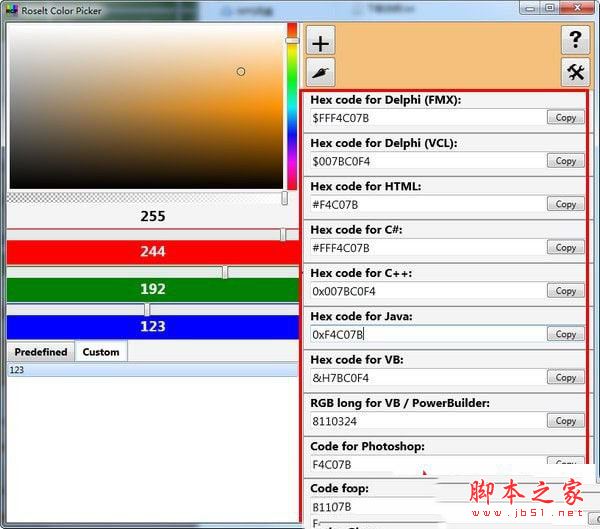Click the alpha value 255
600x529 pixels.
pos(153,216)
